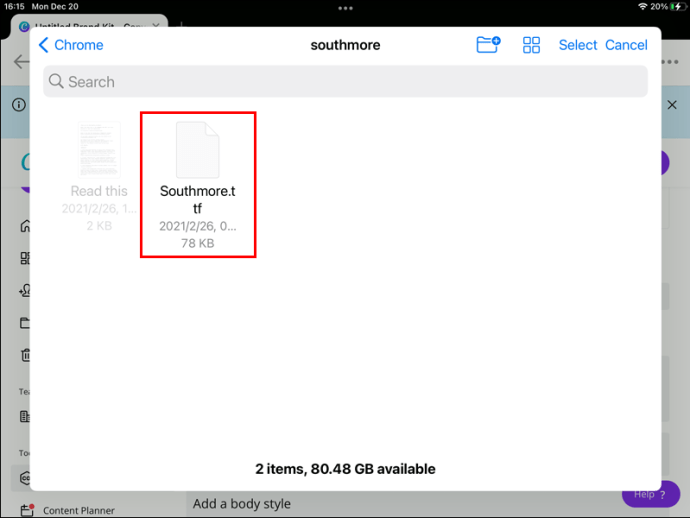Click the 16:15 clock in status bar
The width and height of the screenshot is (690, 518).
pos(15,6)
